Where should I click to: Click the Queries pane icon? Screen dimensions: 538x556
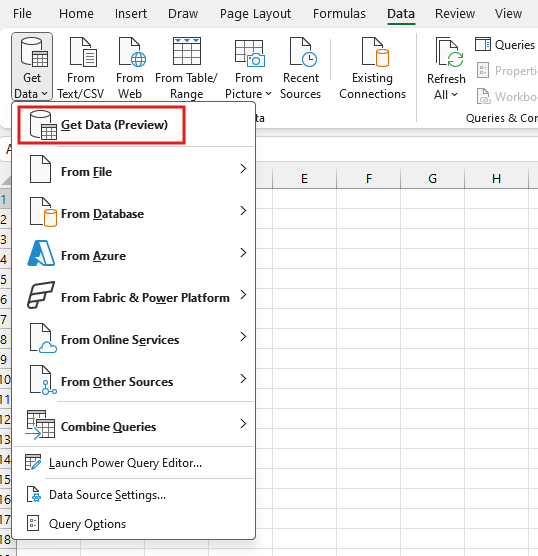coord(483,44)
